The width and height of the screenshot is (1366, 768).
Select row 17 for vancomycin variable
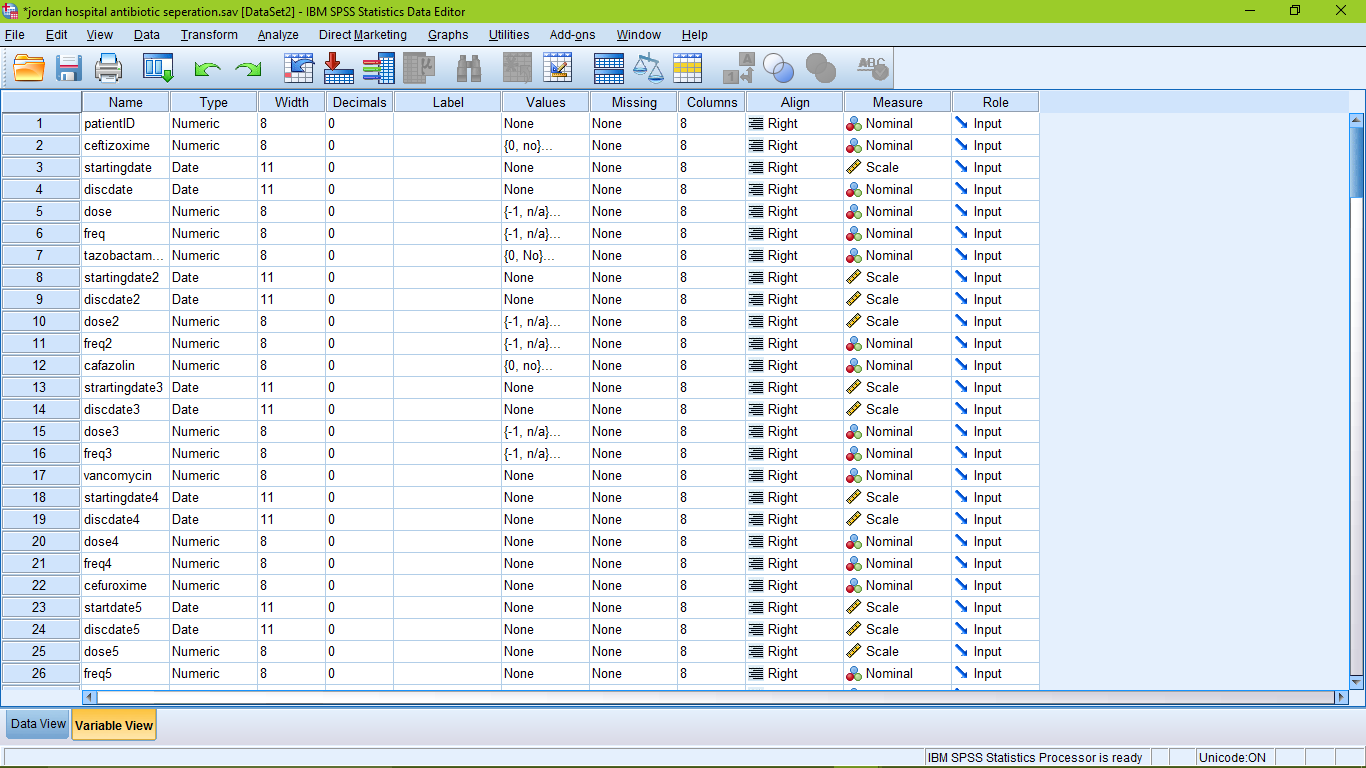pyautogui.click(x=40, y=475)
